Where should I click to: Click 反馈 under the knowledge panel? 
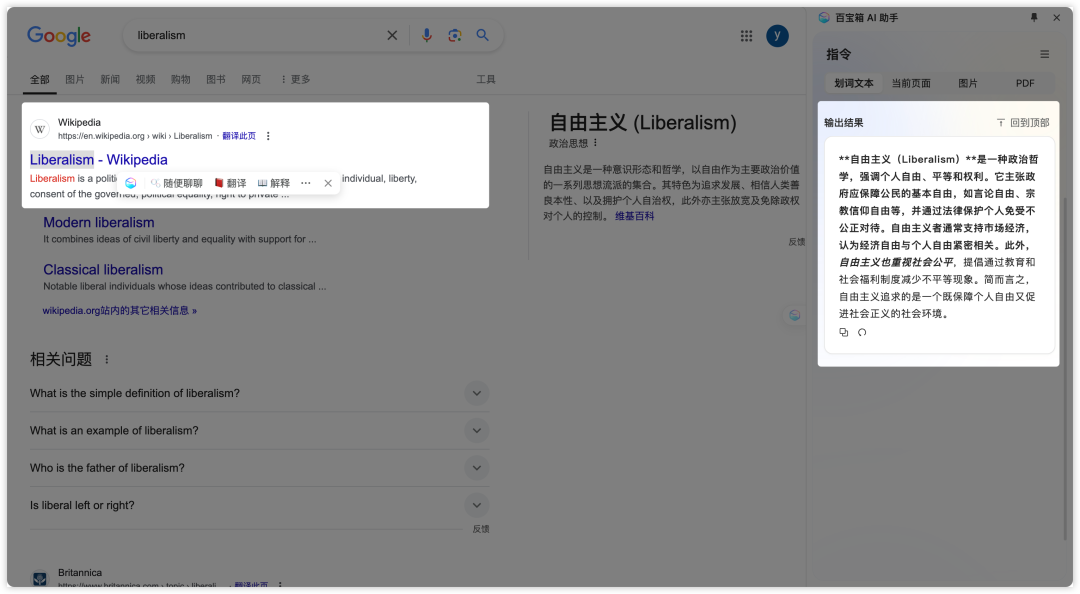(796, 242)
